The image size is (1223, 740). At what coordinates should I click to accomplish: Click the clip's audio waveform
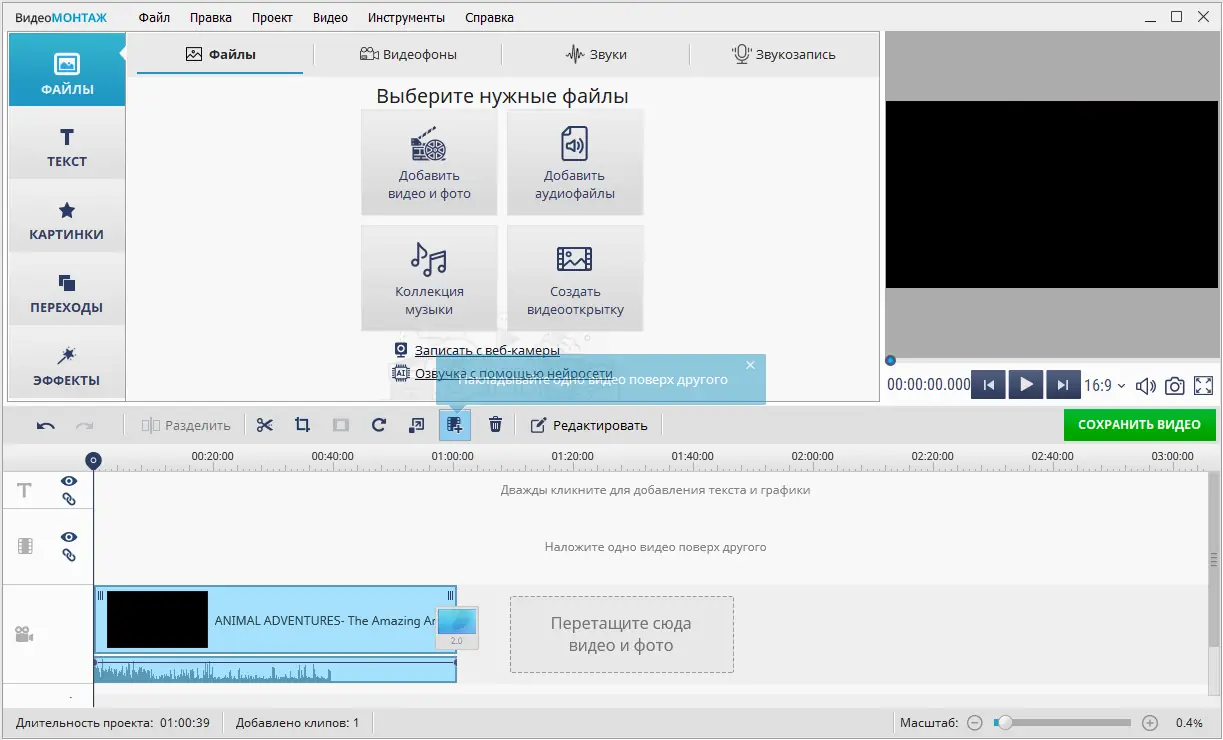point(275,670)
